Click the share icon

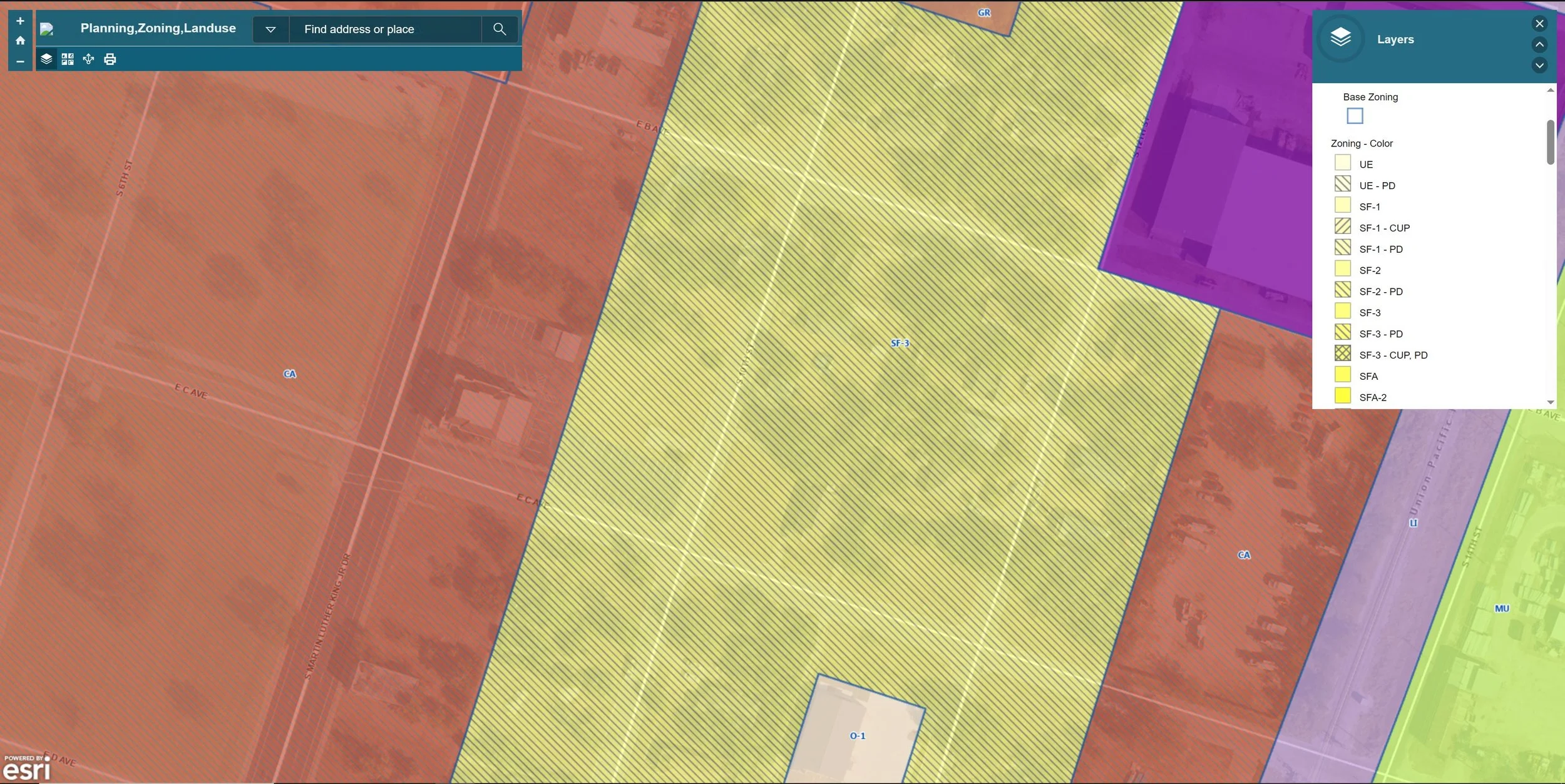pos(88,59)
